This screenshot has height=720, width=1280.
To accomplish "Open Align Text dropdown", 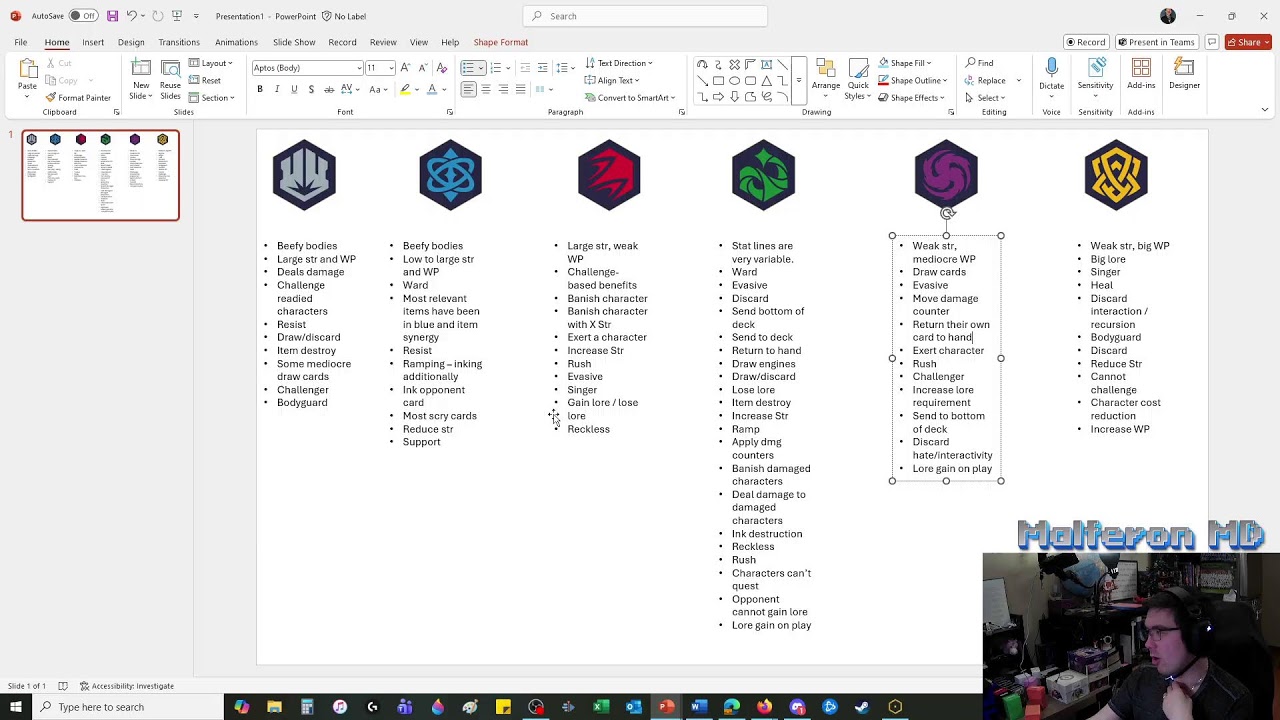I will point(611,80).
